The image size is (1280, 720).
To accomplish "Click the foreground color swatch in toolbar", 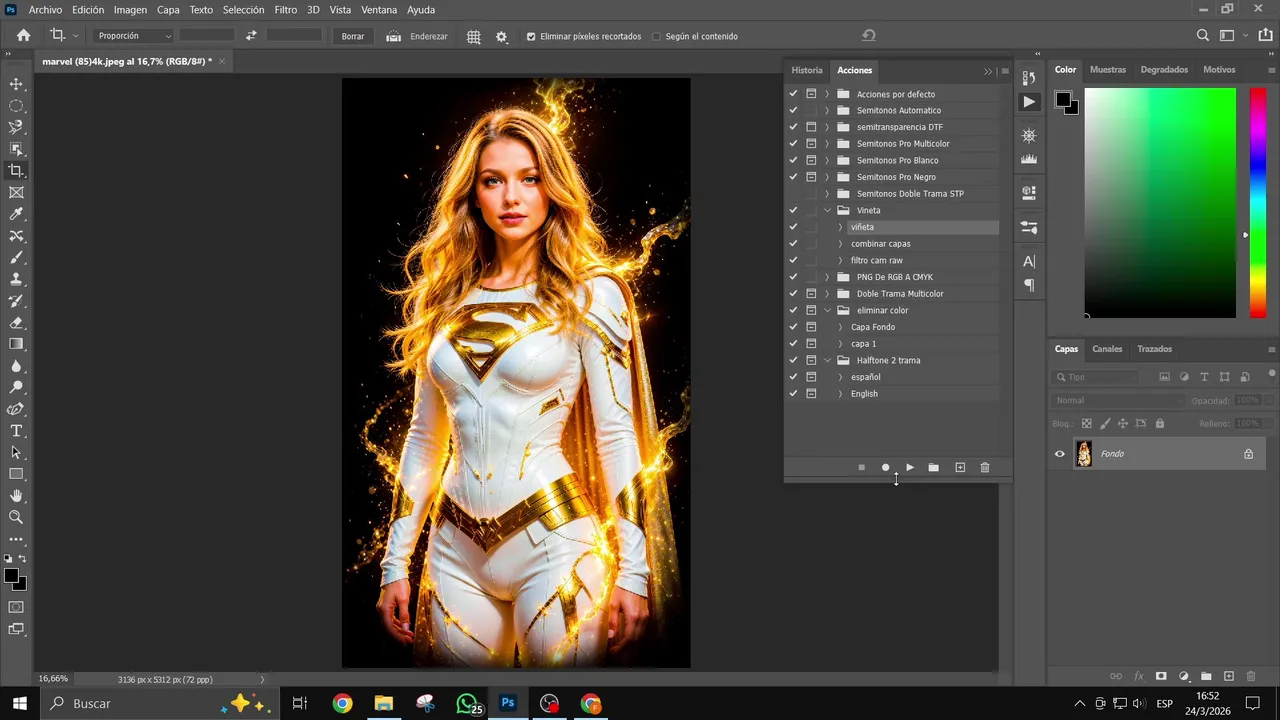I will 10,576.
